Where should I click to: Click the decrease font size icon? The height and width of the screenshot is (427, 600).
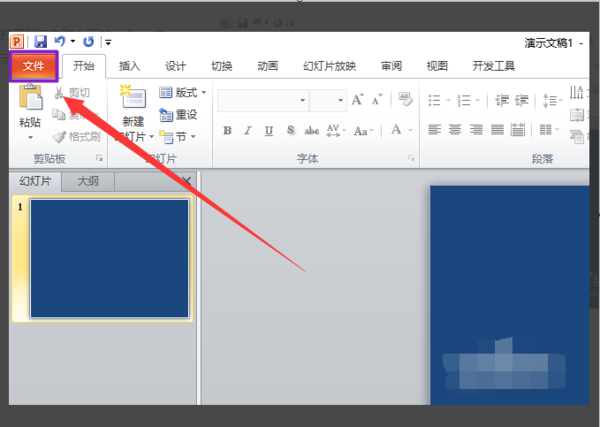pyautogui.click(x=377, y=99)
